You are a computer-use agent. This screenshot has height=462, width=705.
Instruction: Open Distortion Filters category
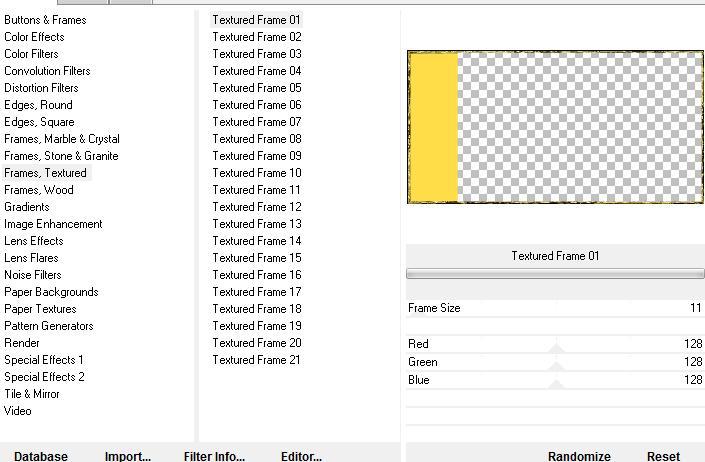click(41, 88)
